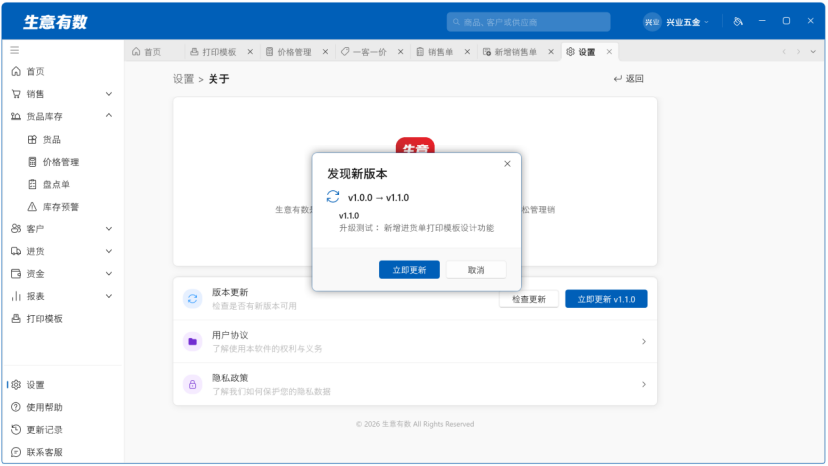Click the theme paint bucket icon
Image resolution: width=828 pixels, height=466 pixels.
click(x=738, y=22)
